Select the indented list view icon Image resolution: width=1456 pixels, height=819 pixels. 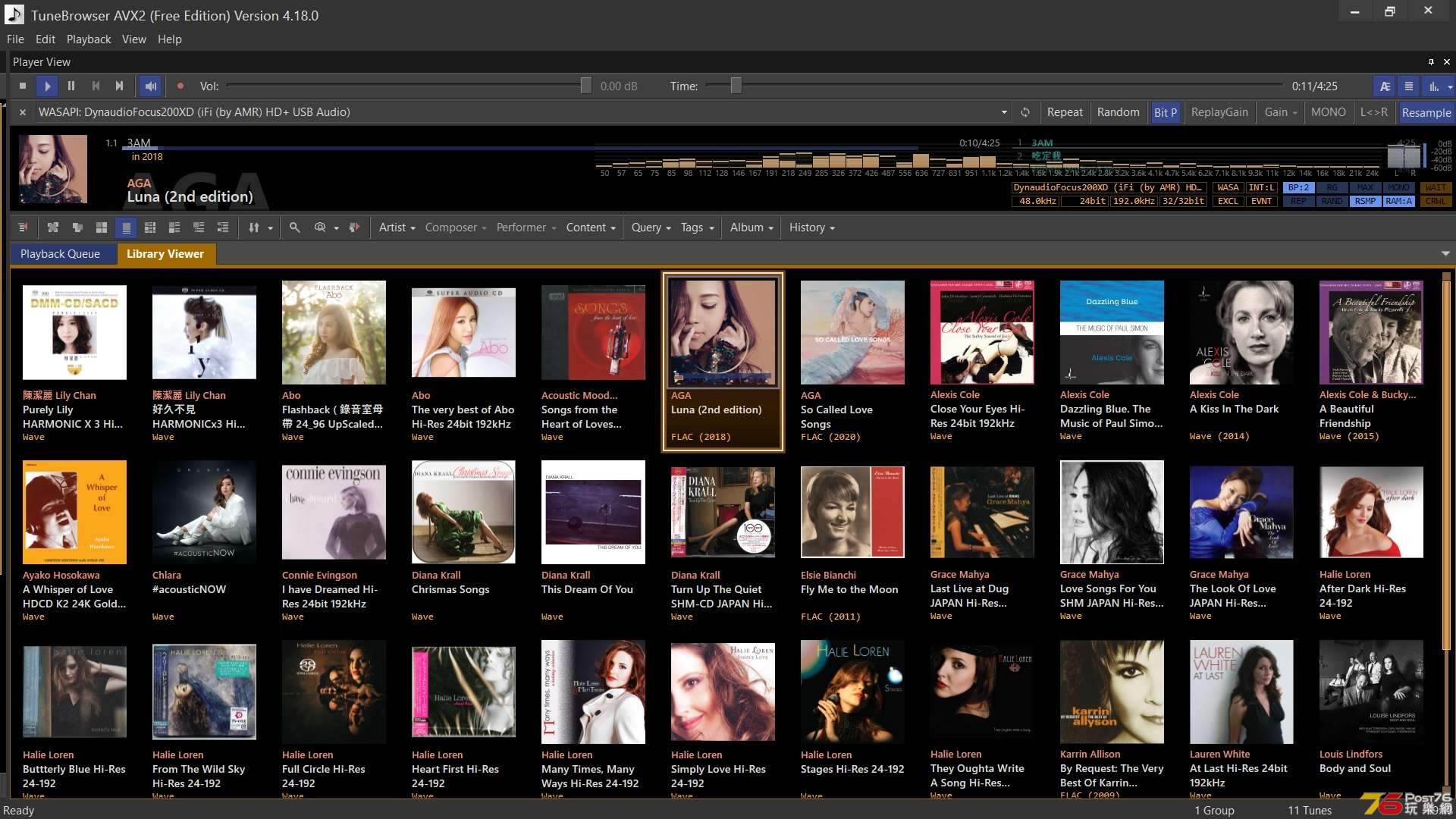click(223, 227)
